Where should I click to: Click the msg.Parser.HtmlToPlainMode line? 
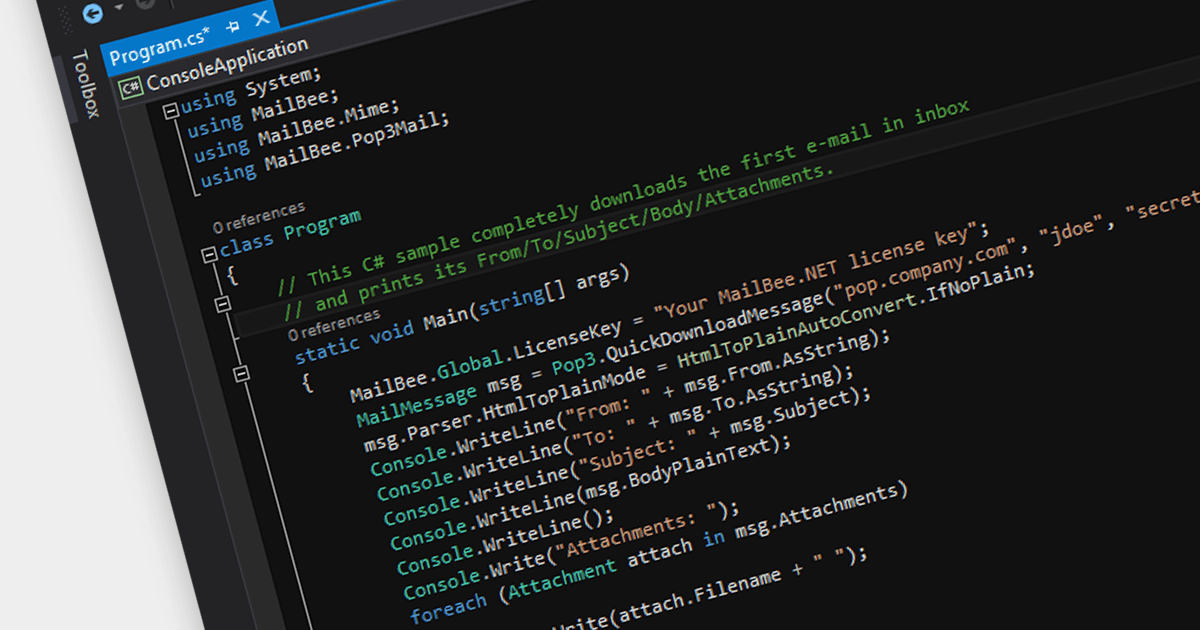click(701, 359)
